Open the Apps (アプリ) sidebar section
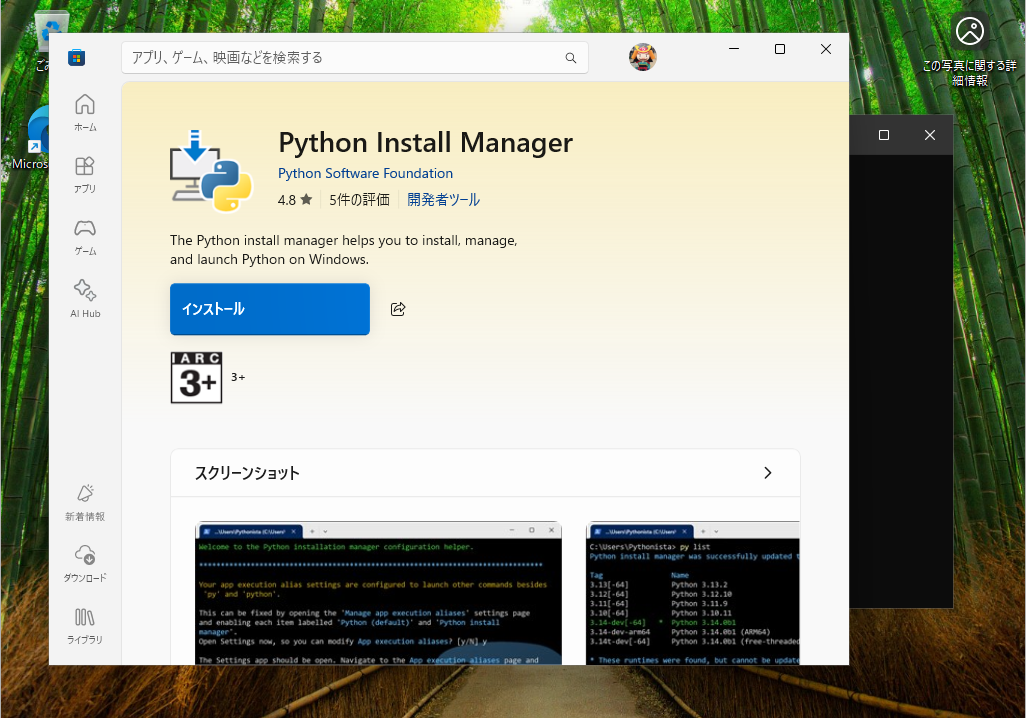The height and width of the screenshot is (718, 1026). coord(85,175)
